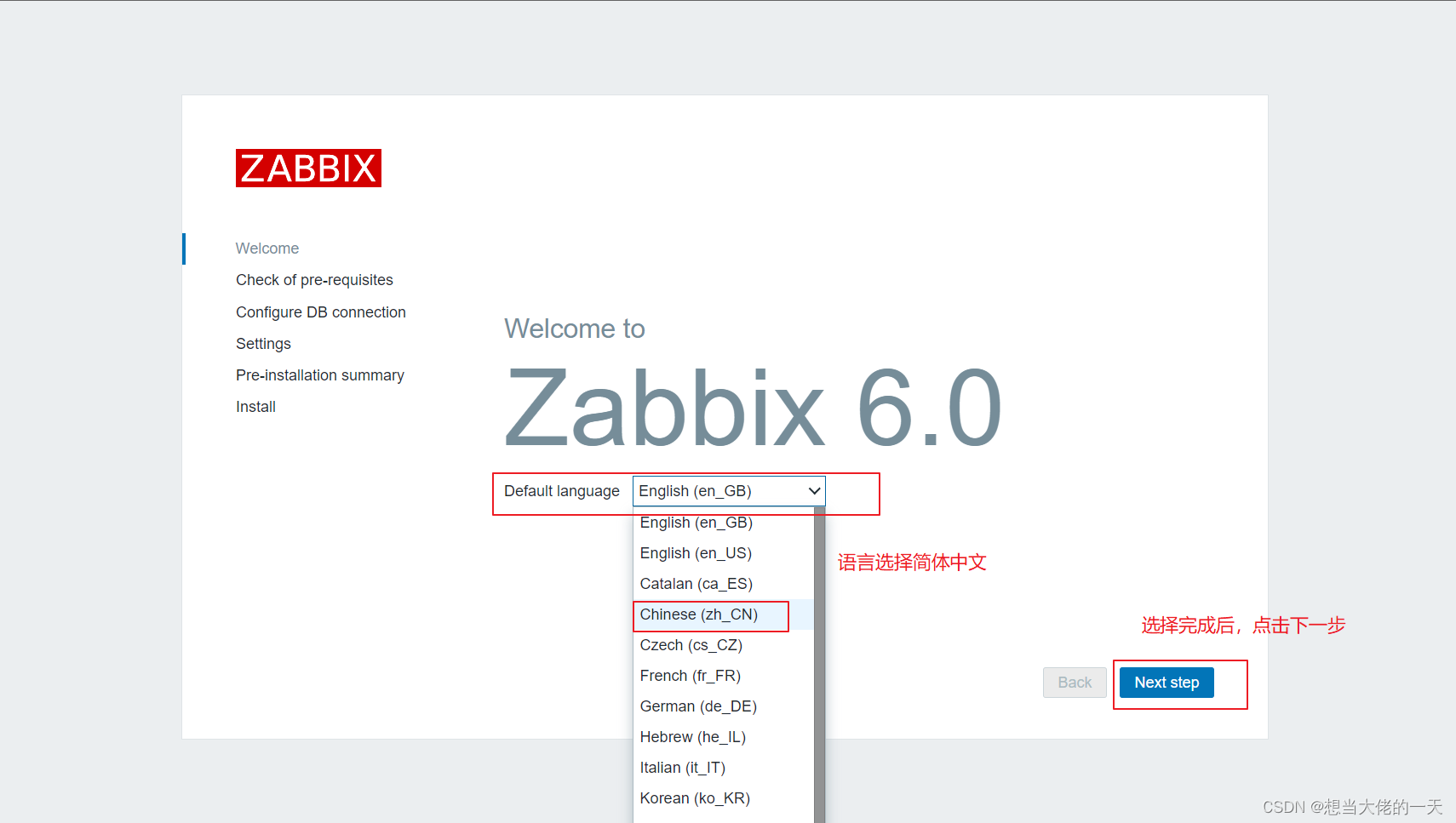Click Configure DB connection step

321,312
